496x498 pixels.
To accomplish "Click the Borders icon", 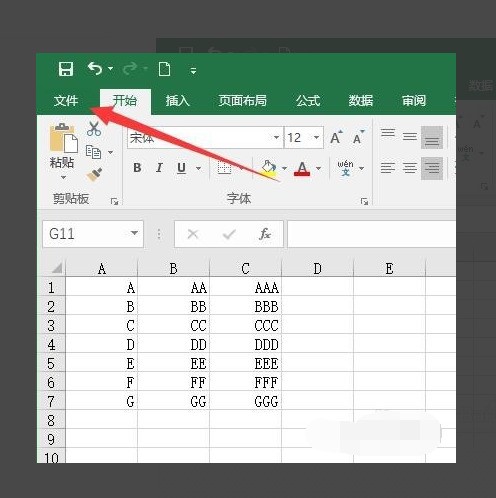I will [x=224, y=168].
